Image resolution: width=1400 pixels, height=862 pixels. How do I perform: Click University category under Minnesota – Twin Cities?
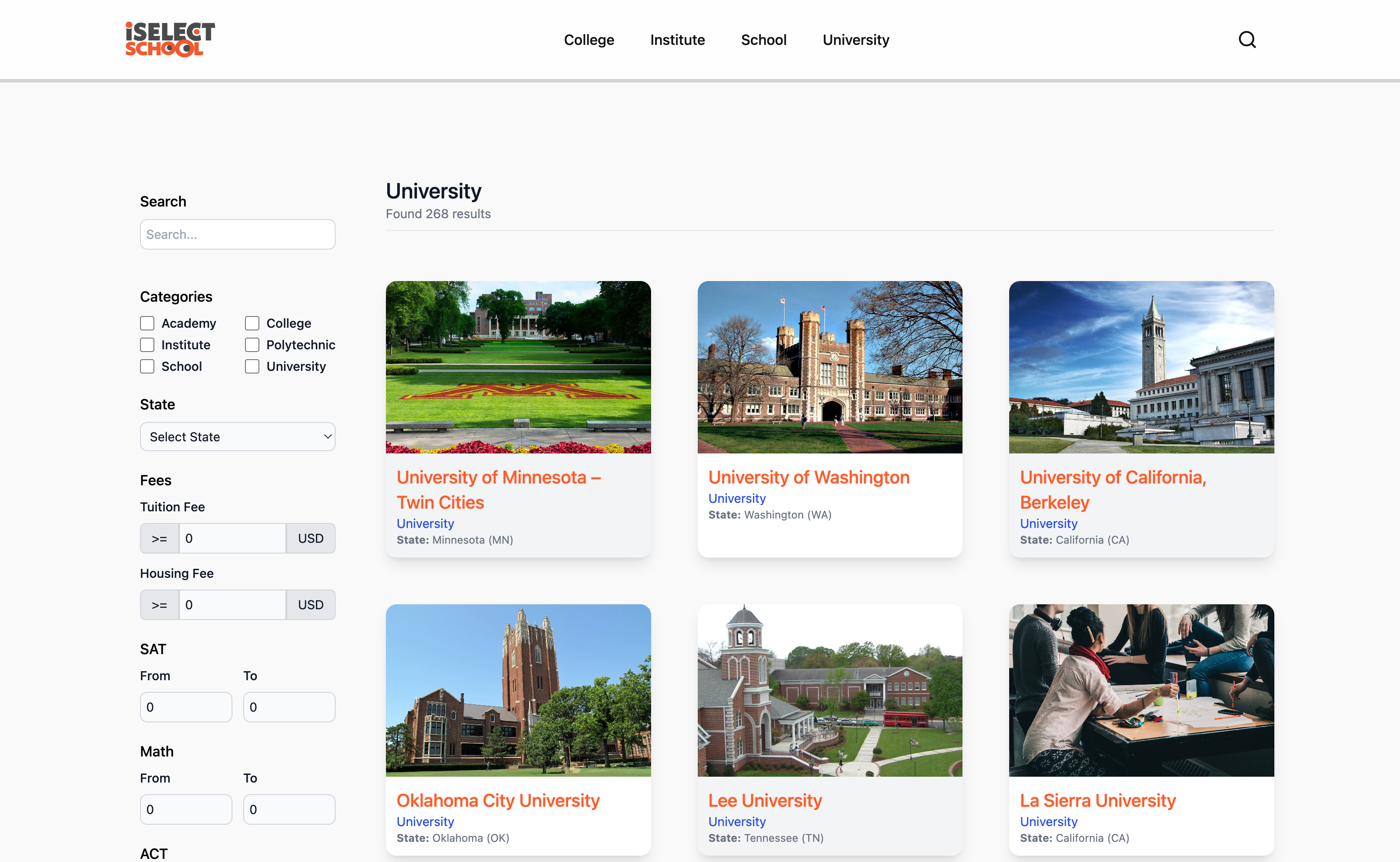click(x=425, y=523)
